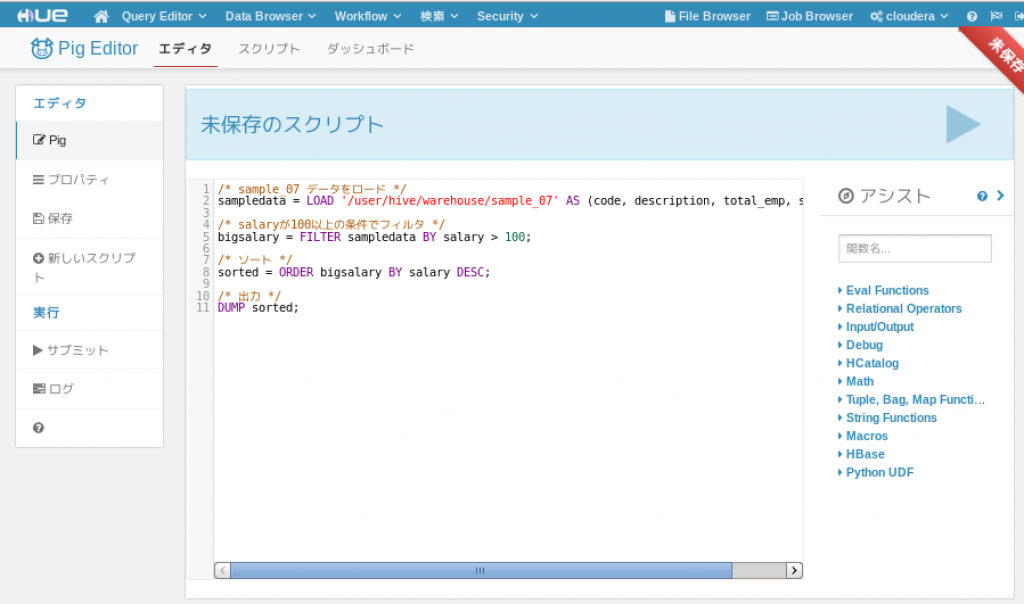
Task: Switch to the スクリプト tab
Action: [x=269, y=49]
